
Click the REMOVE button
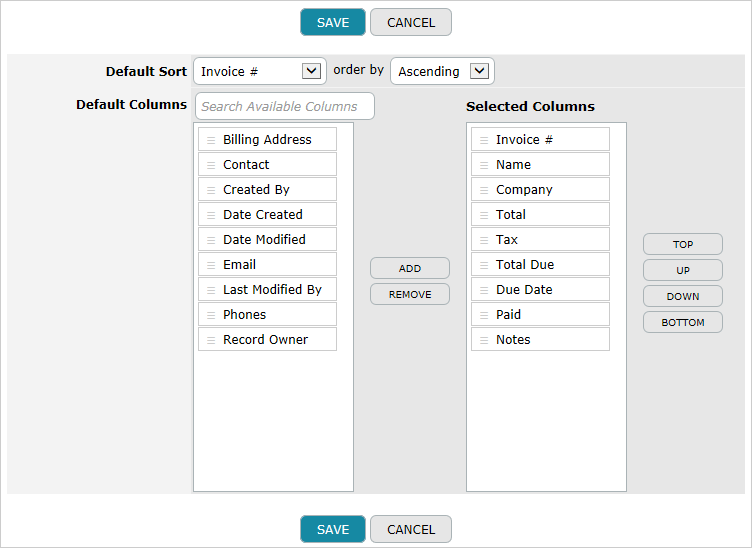tap(410, 294)
